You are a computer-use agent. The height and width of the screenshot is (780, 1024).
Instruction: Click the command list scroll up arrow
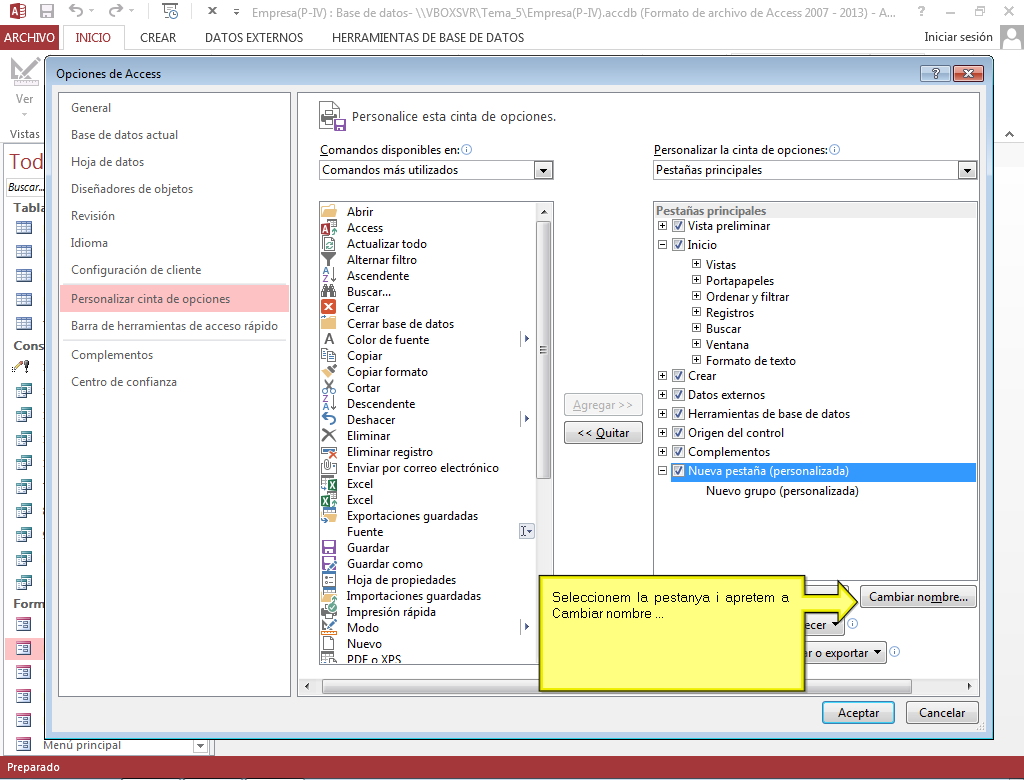pyautogui.click(x=543, y=212)
